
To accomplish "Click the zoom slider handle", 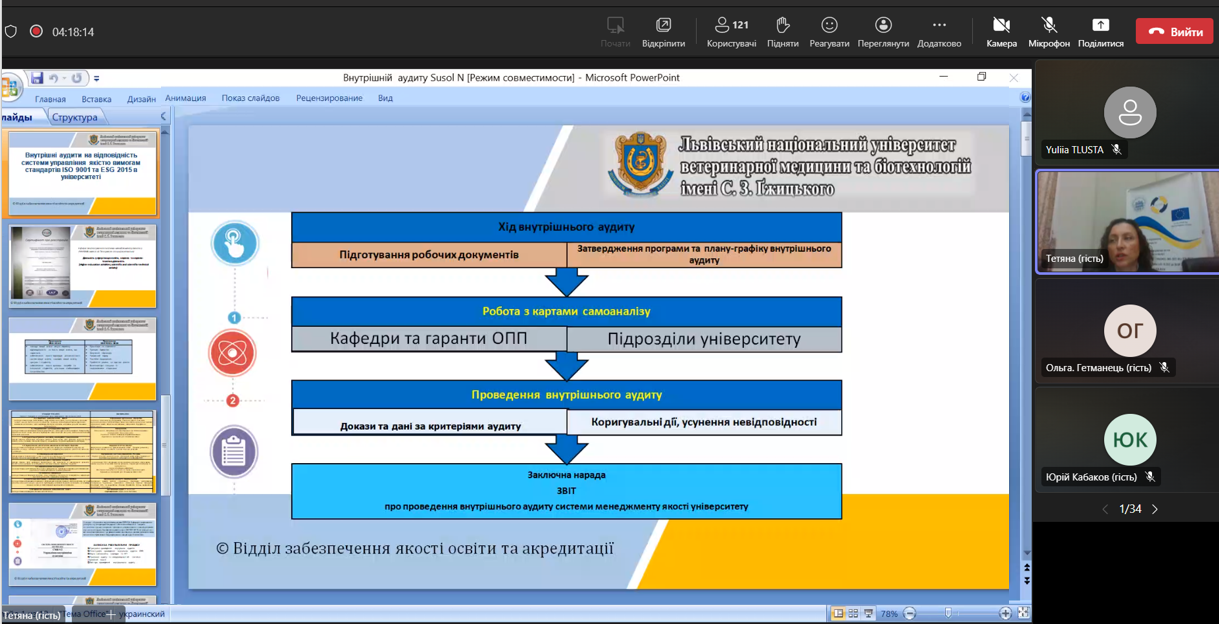I will [948, 614].
